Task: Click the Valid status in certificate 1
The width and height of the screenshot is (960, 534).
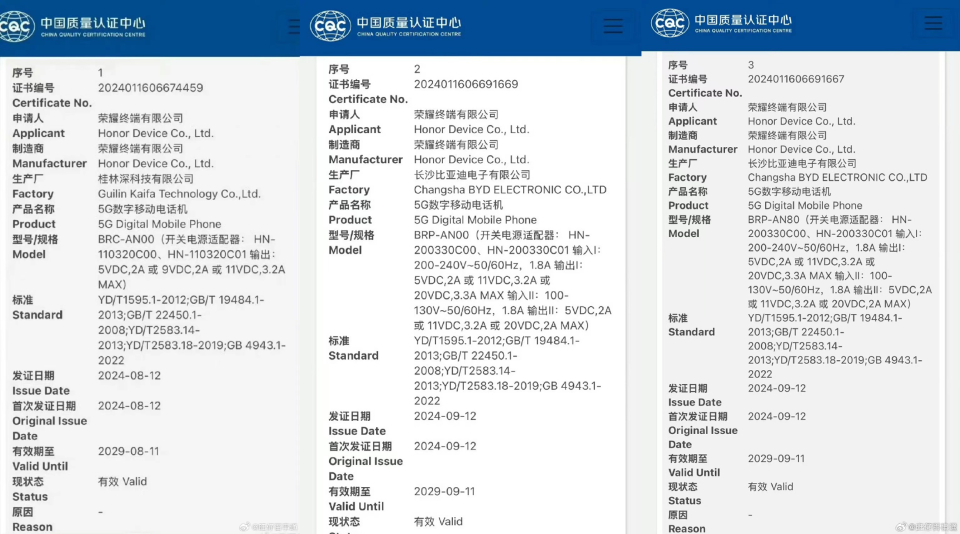Action: click(x=122, y=481)
